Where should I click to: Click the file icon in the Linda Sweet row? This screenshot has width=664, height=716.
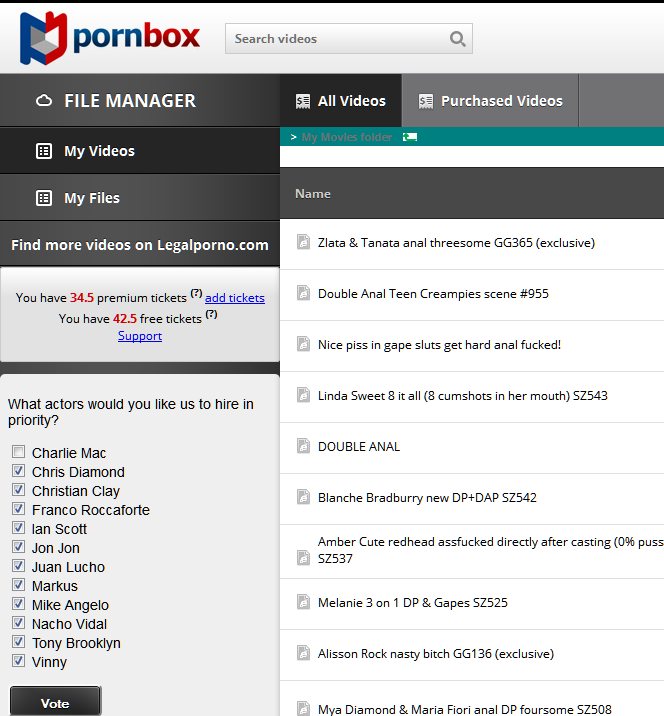click(x=303, y=395)
